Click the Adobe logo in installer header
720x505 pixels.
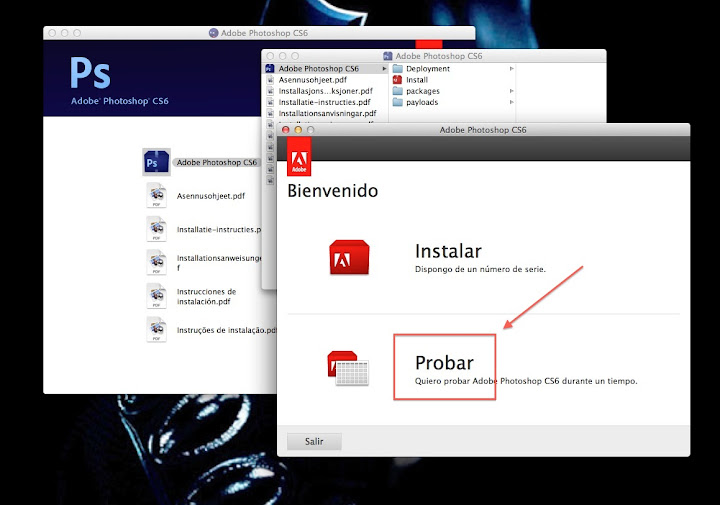click(299, 157)
